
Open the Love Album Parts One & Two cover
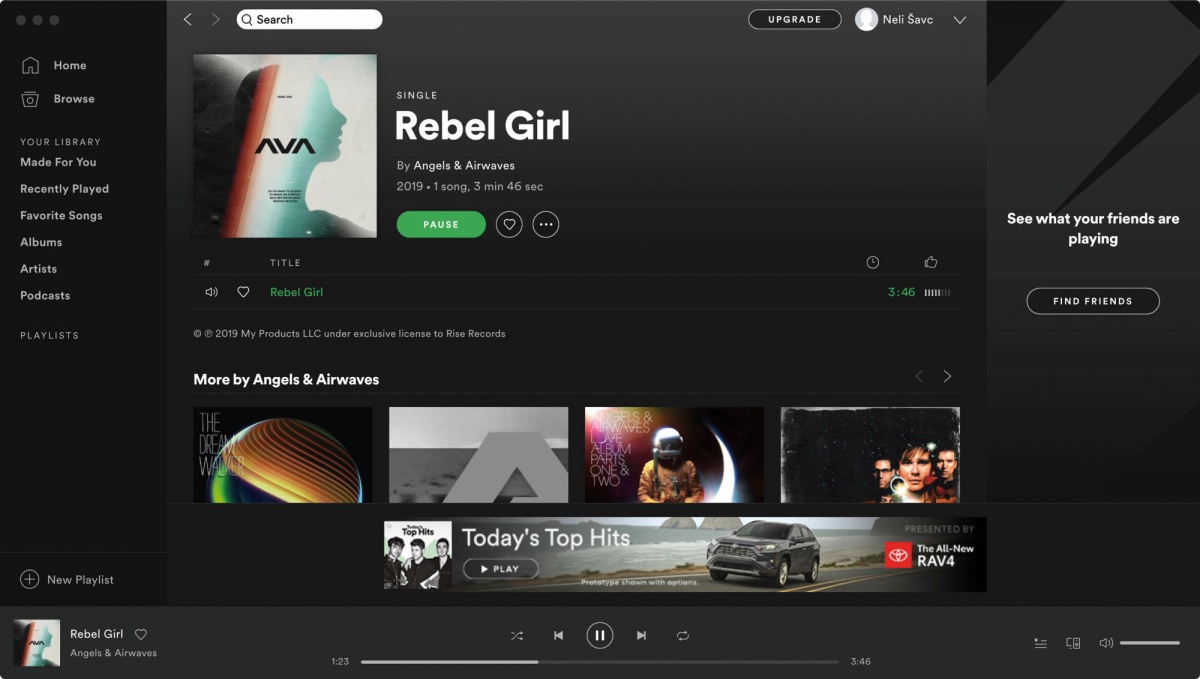point(674,455)
